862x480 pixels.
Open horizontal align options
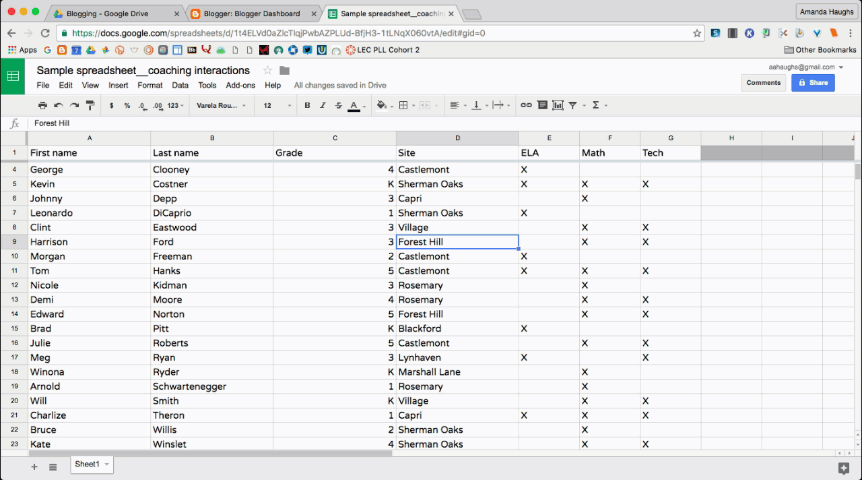click(457, 105)
